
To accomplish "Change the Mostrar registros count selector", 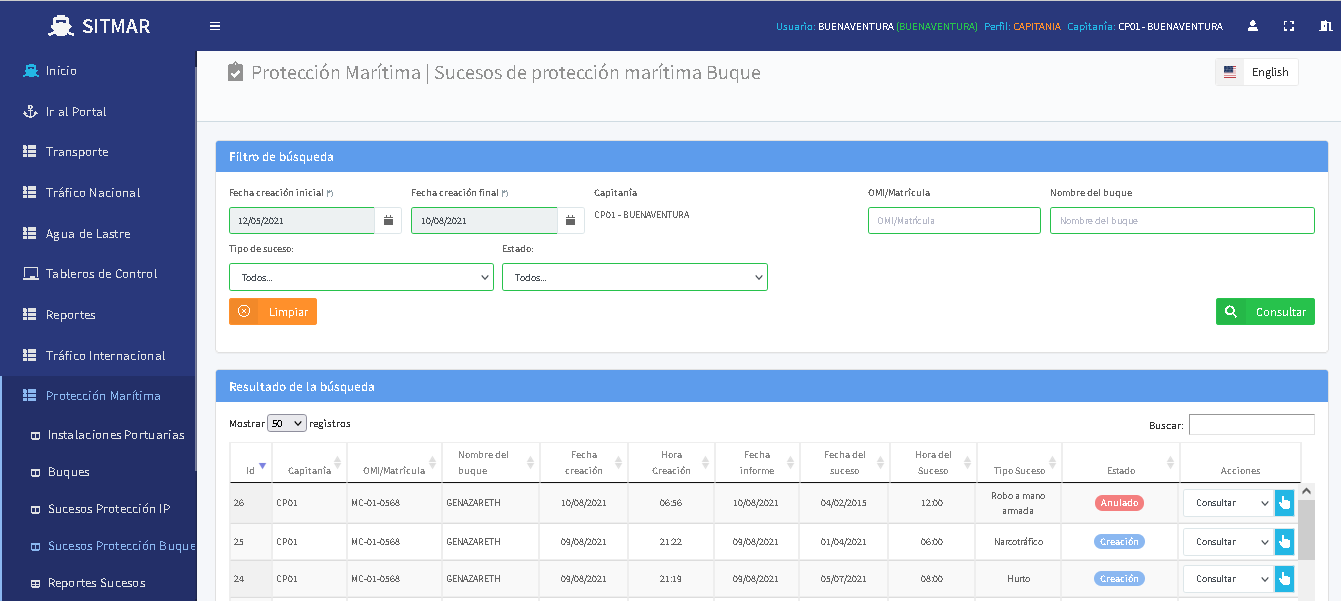I will (x=287, y=424).
